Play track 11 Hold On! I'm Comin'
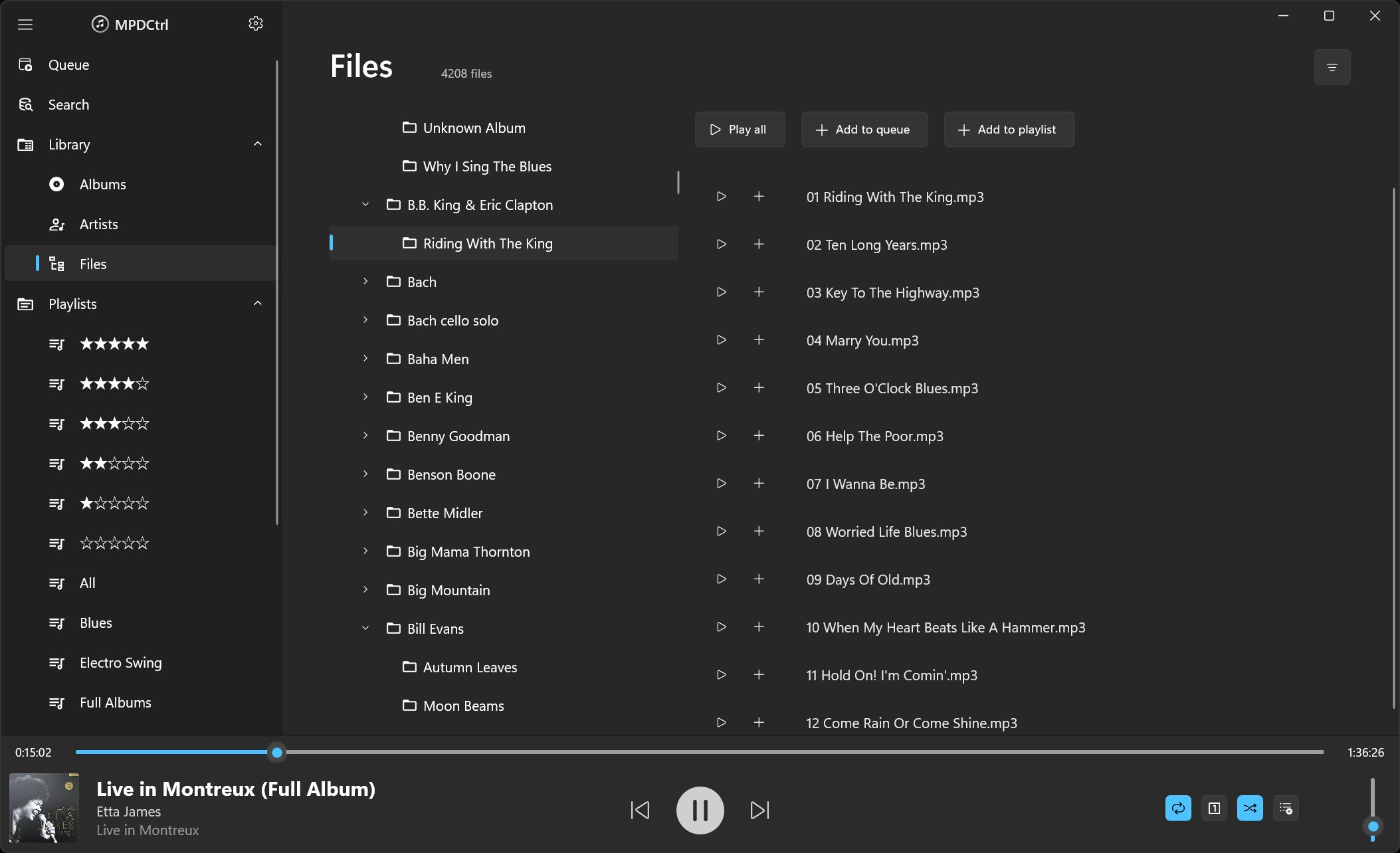 pos(721,675)
